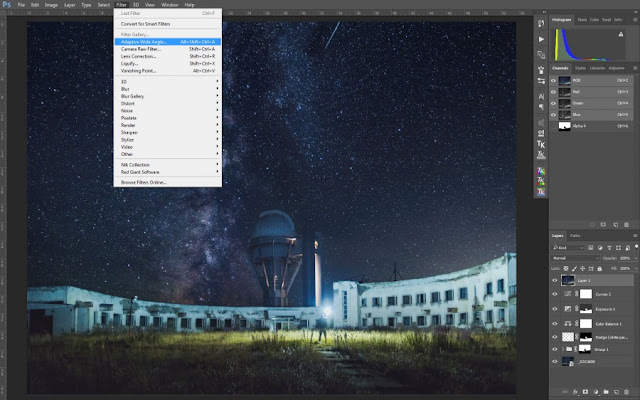Open the Sharpen submenu
Viewport: 640px width, 400px height.
168,133
